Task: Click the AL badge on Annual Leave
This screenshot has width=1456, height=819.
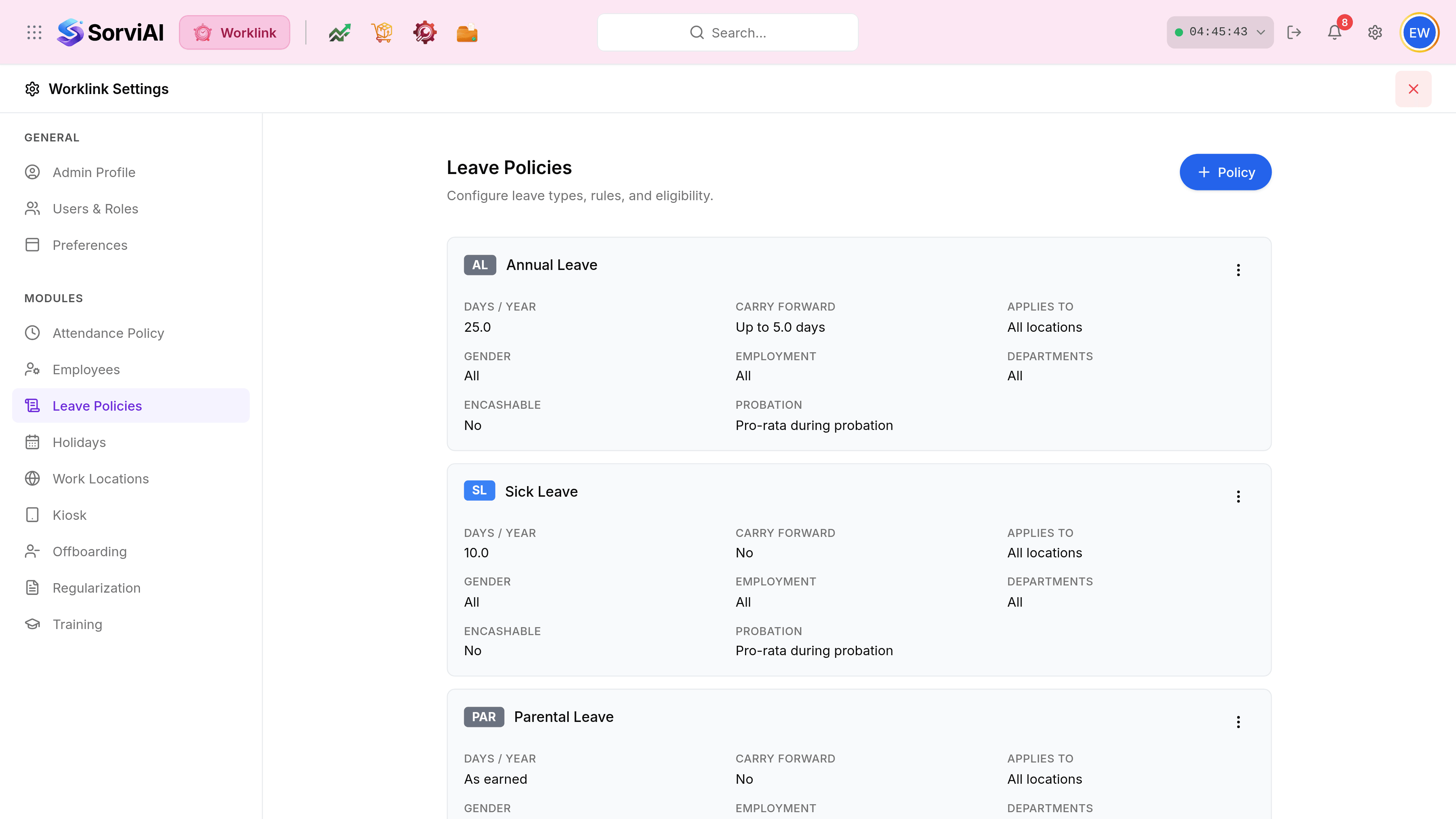Action: 480,265
